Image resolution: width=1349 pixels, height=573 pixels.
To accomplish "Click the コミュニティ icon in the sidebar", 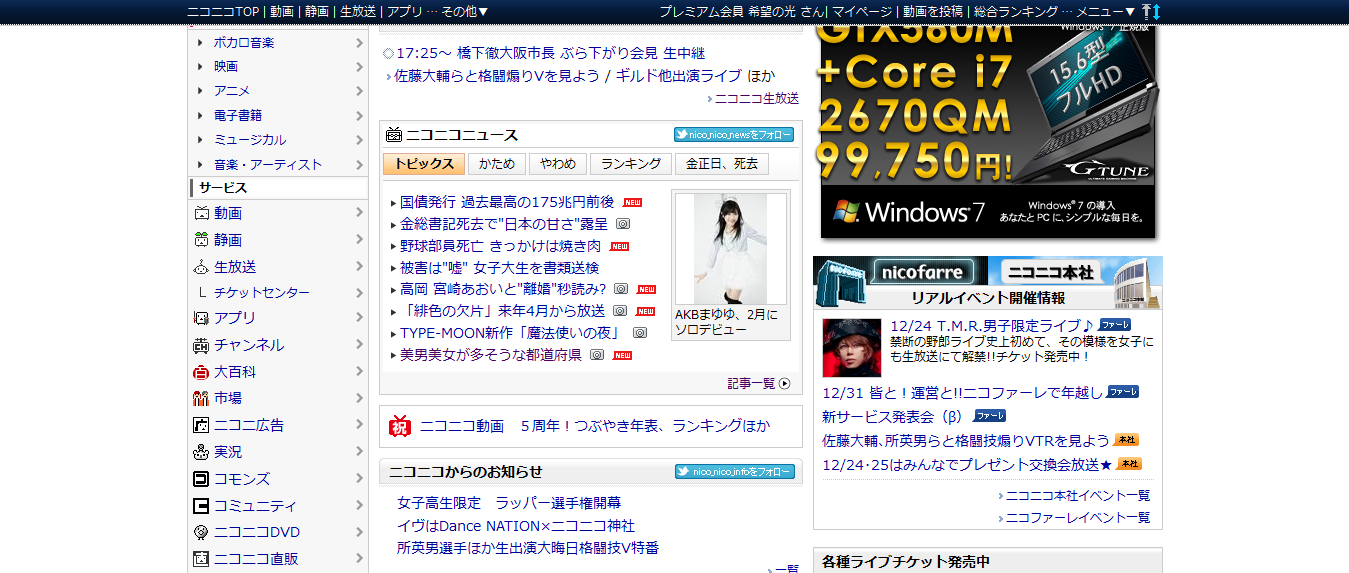I will [201, 506].
